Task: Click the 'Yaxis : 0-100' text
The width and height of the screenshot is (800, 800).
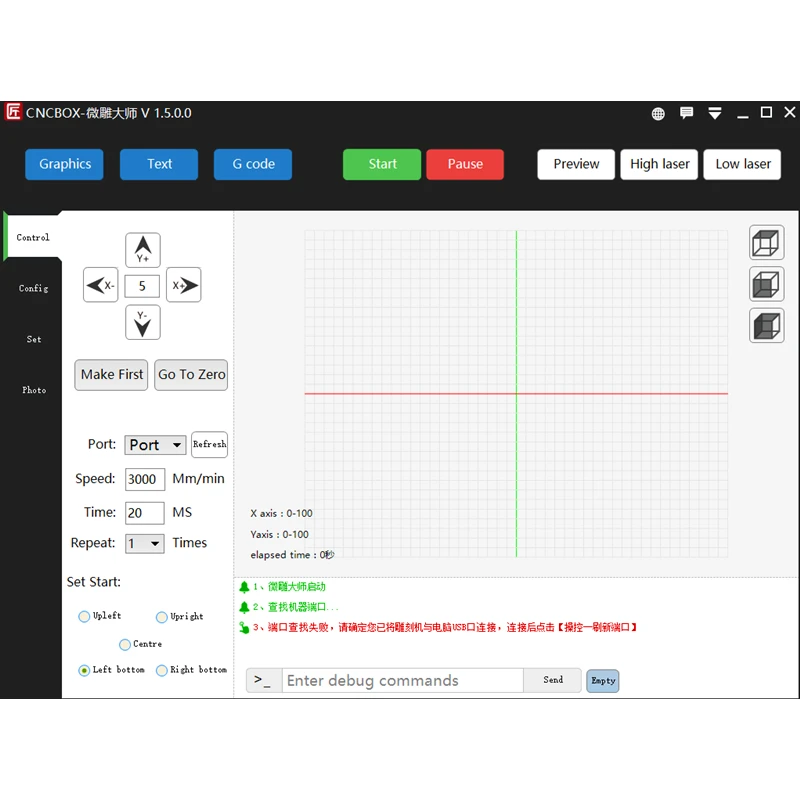Action: point(279,534)
